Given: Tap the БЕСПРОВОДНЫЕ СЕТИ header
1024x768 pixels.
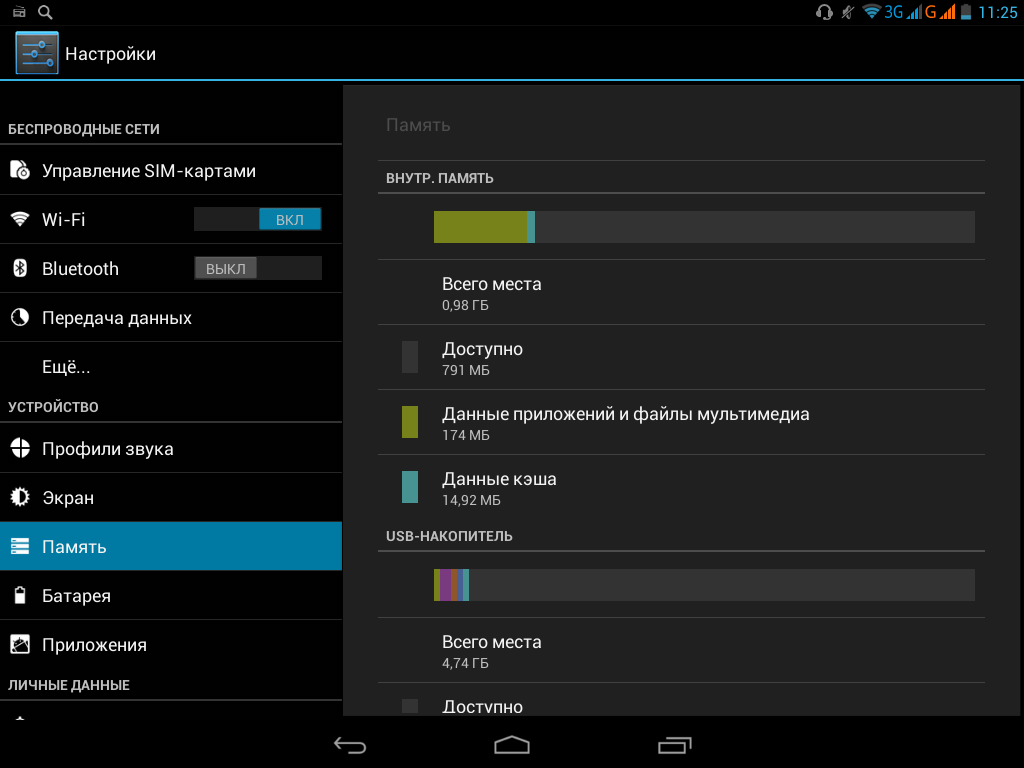Looking at the screenshot, I should coord(84,129).
